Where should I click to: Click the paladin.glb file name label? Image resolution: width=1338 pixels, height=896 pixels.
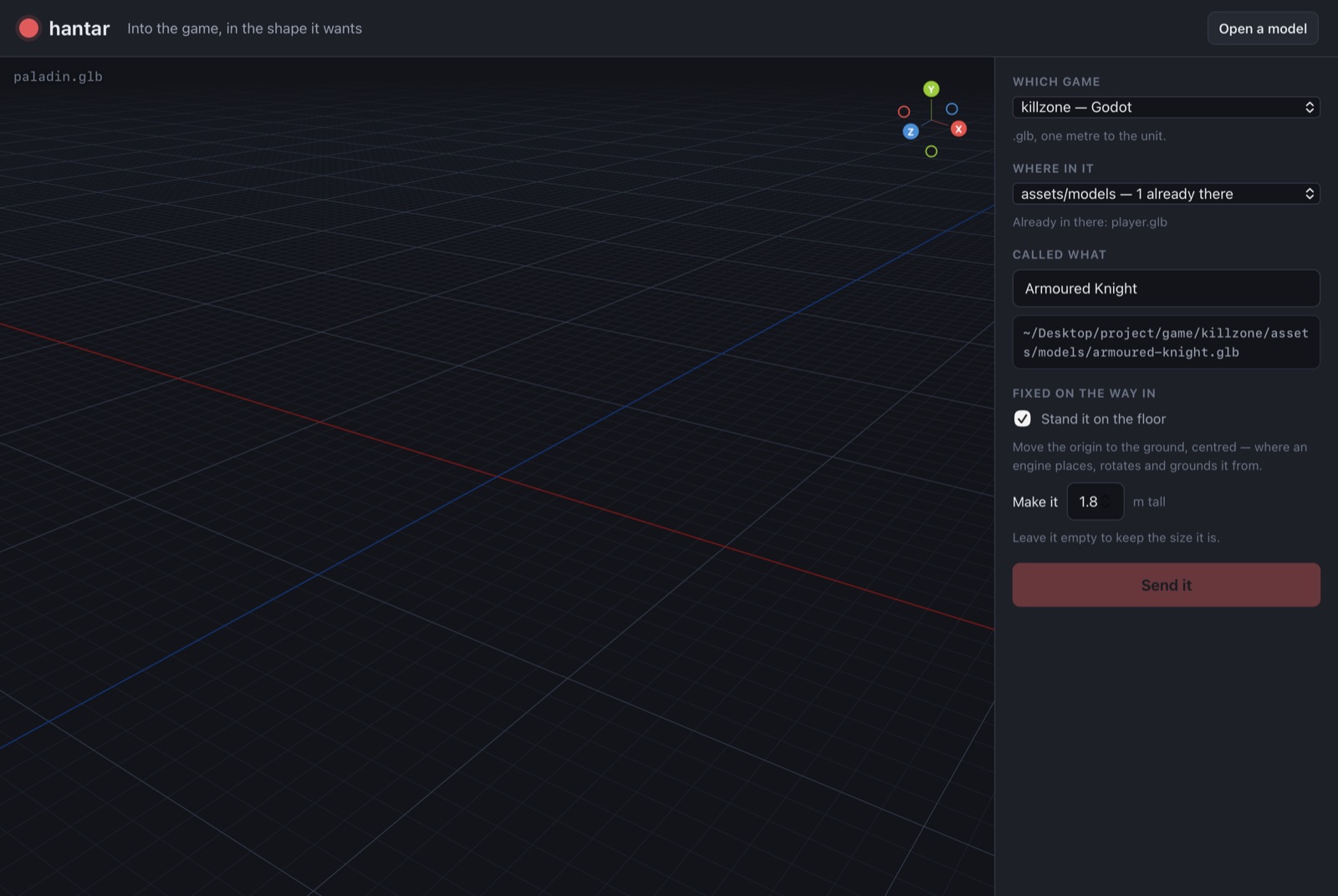(58, 76)
